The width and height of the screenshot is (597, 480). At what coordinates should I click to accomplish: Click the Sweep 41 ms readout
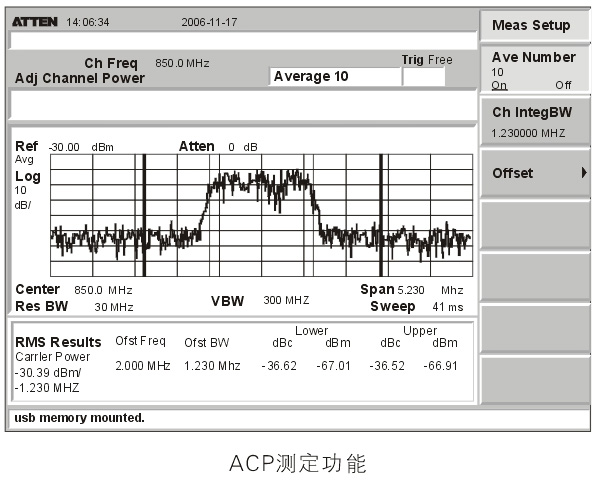pyautogui.click(x=417, y=306)
